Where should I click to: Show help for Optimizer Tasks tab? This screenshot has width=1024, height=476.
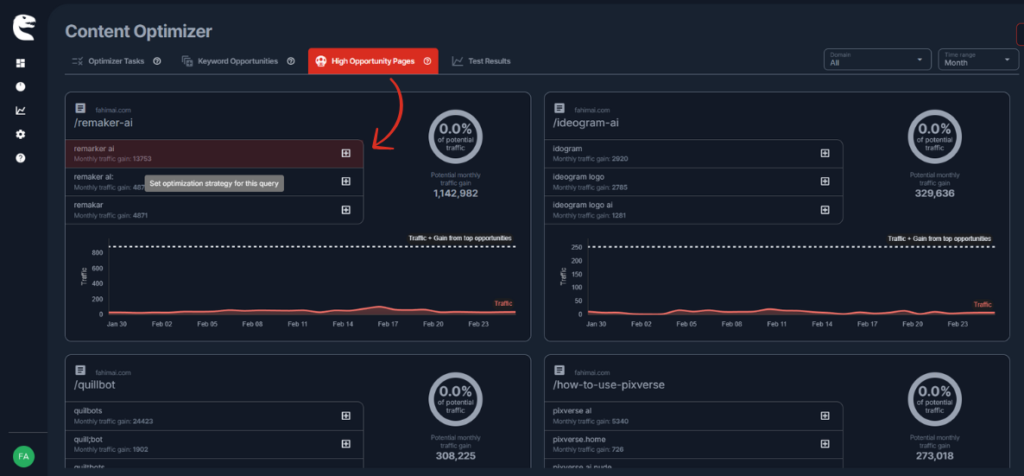(x=157, y=61)
